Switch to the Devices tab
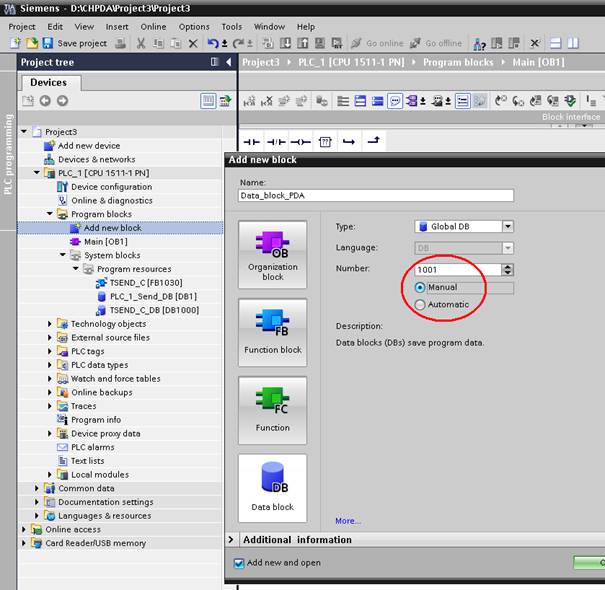Viewport: 605px width, 590px height. tap(48, 83)
